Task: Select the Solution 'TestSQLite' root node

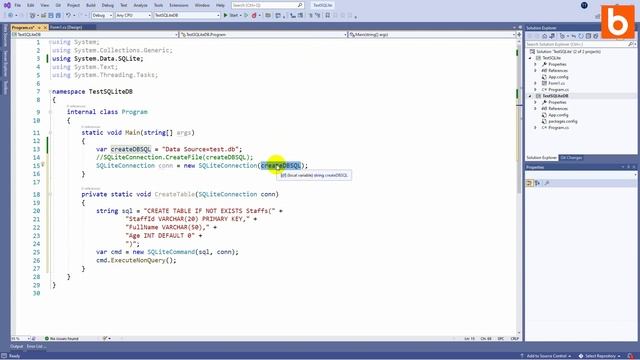Action: 568,52
